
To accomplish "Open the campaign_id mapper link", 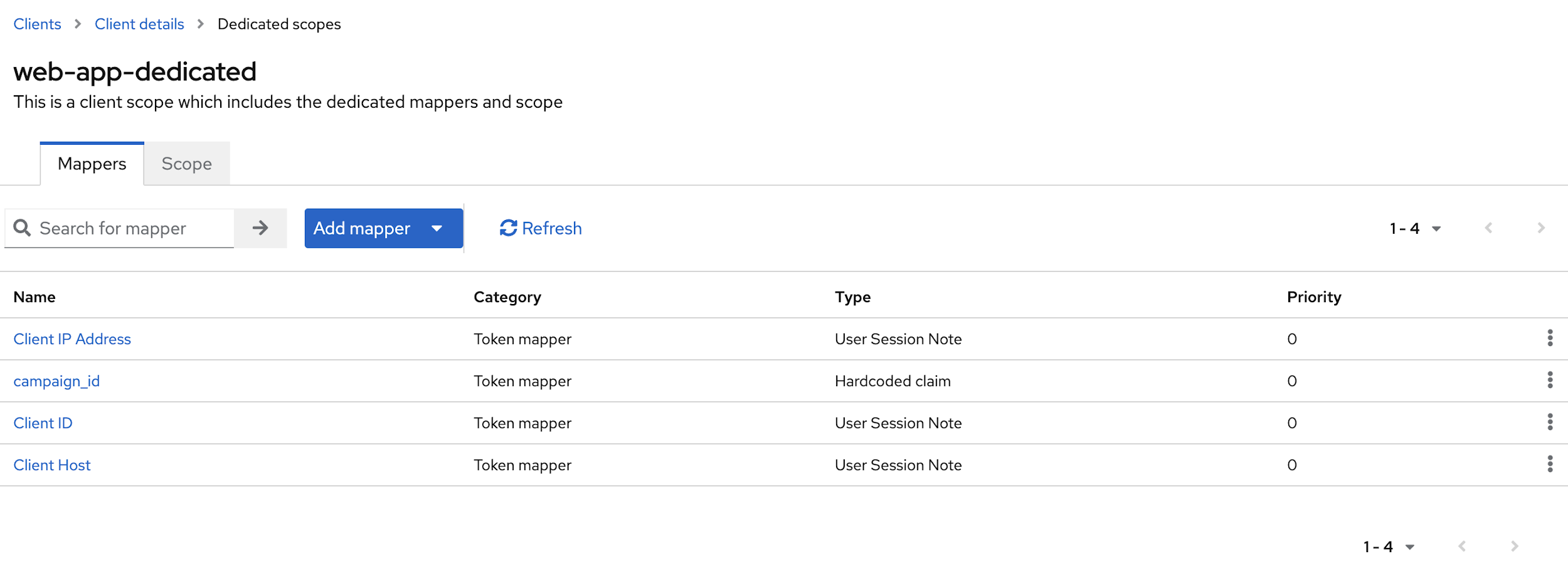I will click(56, 381).
